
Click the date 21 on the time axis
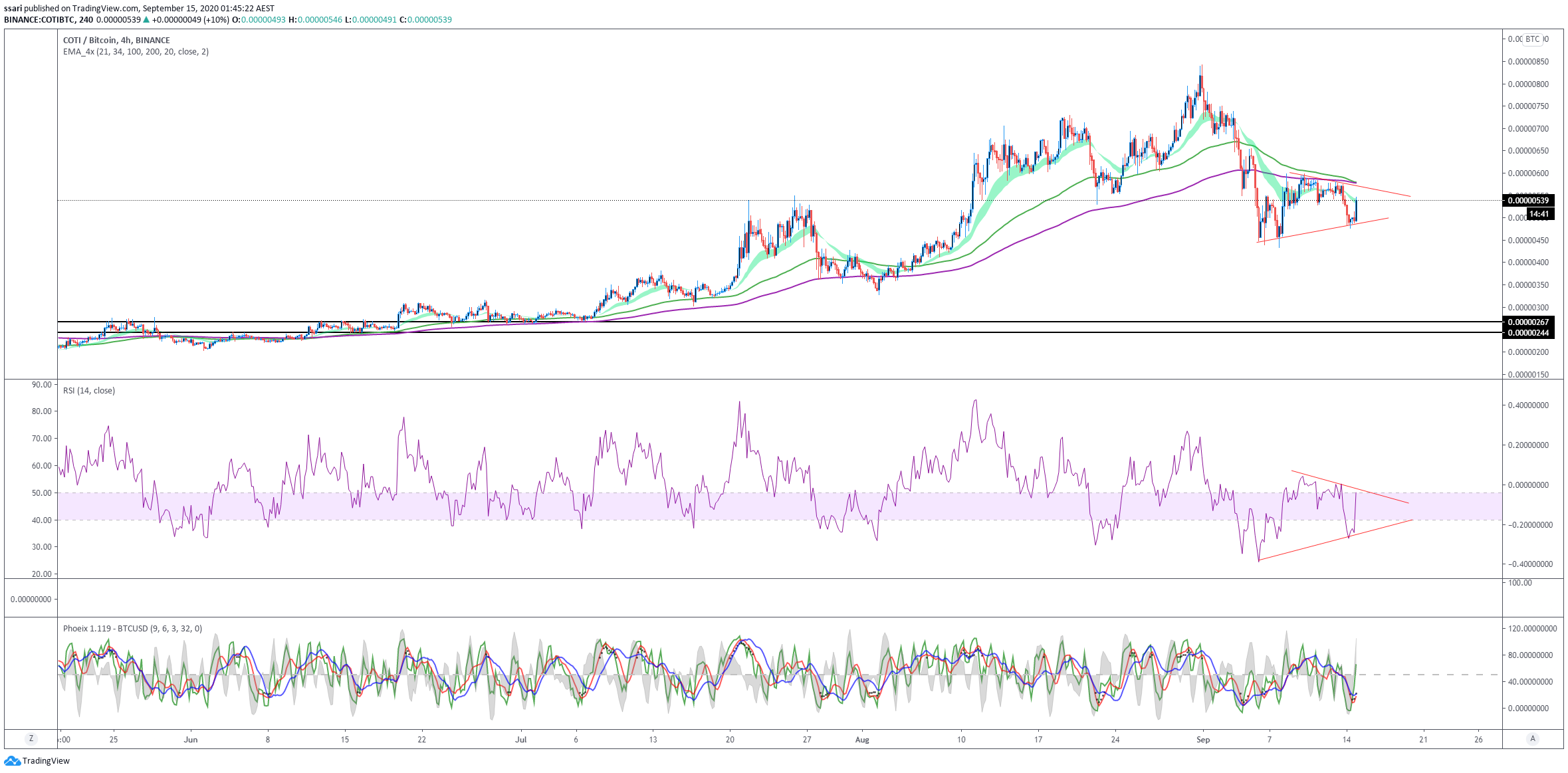click(1423, 739)
